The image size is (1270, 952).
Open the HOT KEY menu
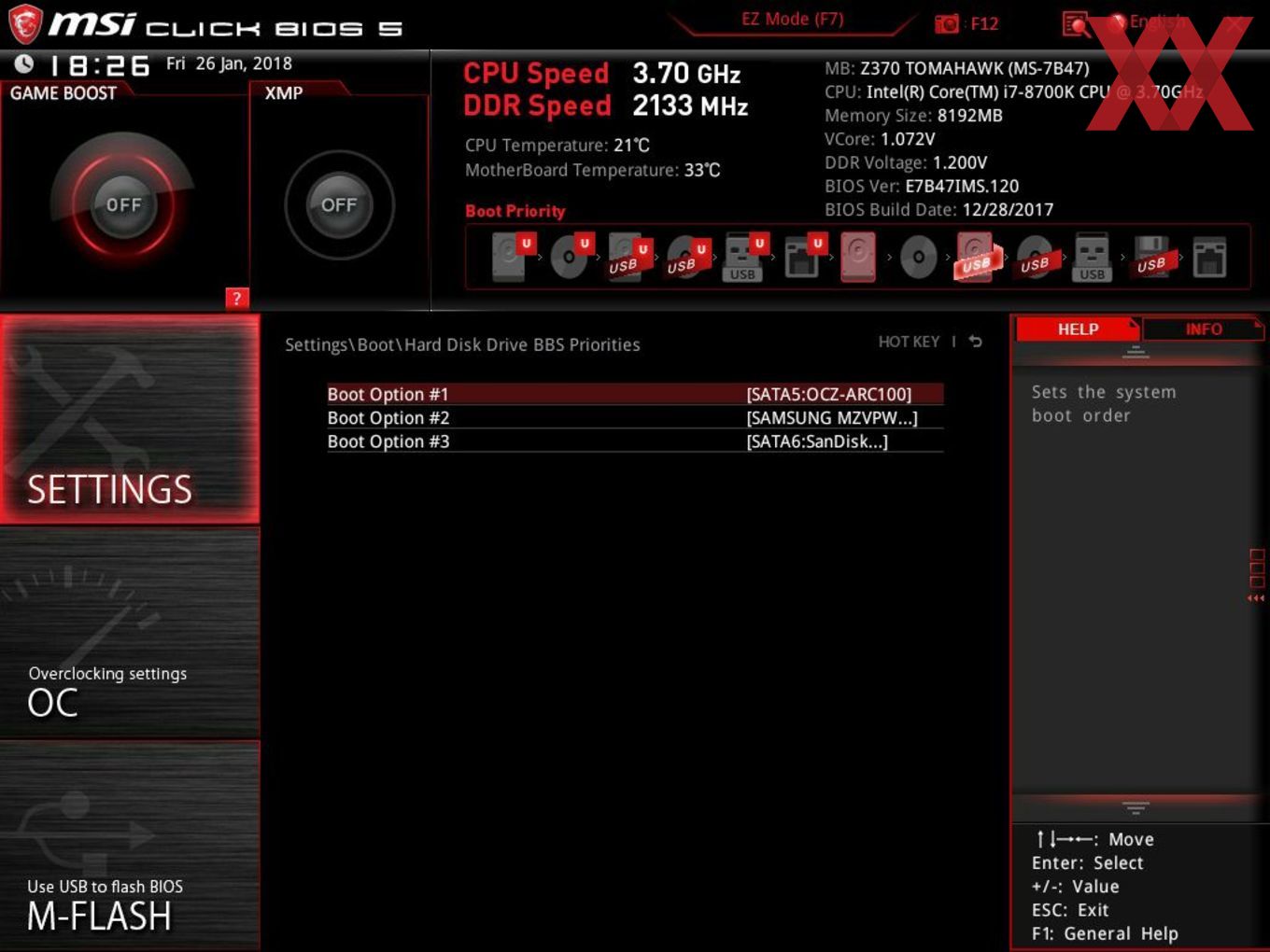pyautogui.click(x=909, y=342)
